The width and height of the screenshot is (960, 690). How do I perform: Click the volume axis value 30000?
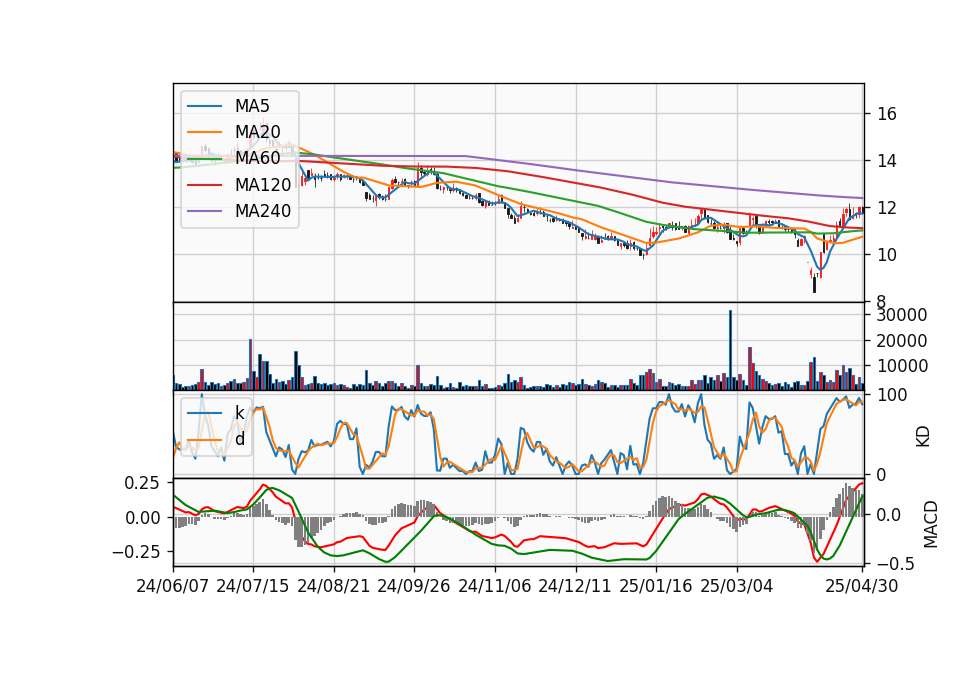(902, 315)
